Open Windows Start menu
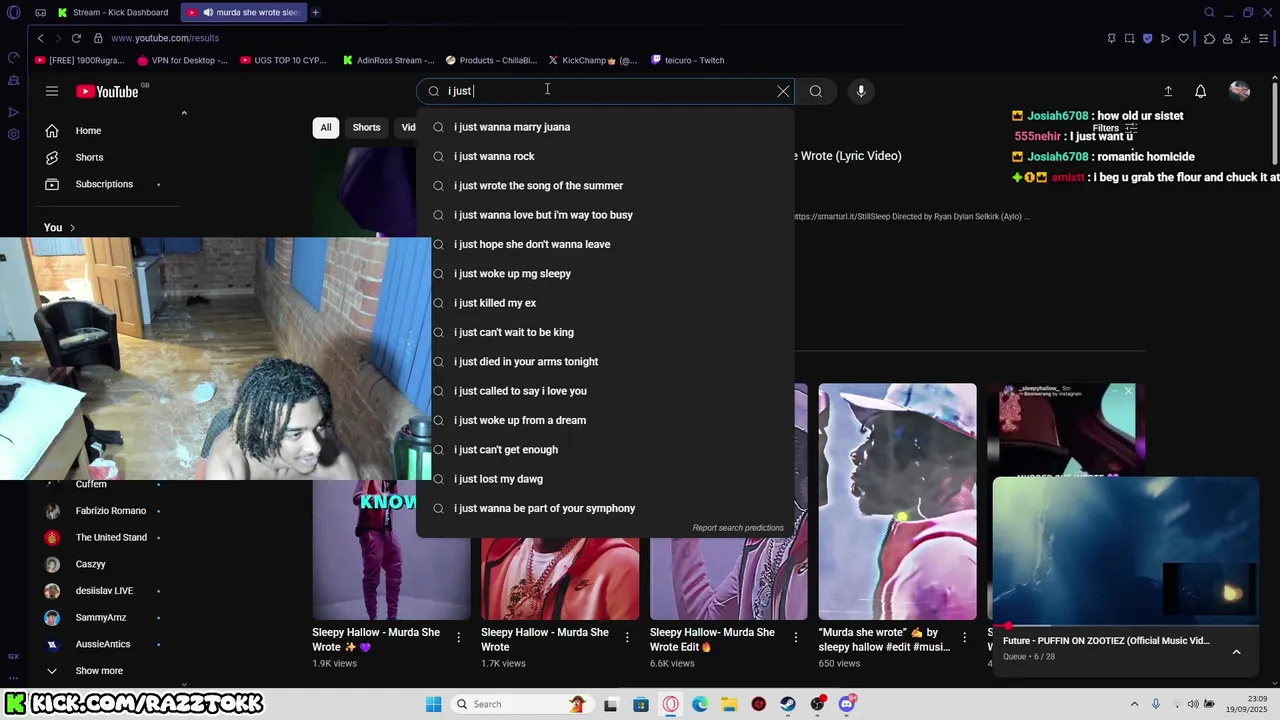This screenshot has height=720, width=1280. [433, 704]
